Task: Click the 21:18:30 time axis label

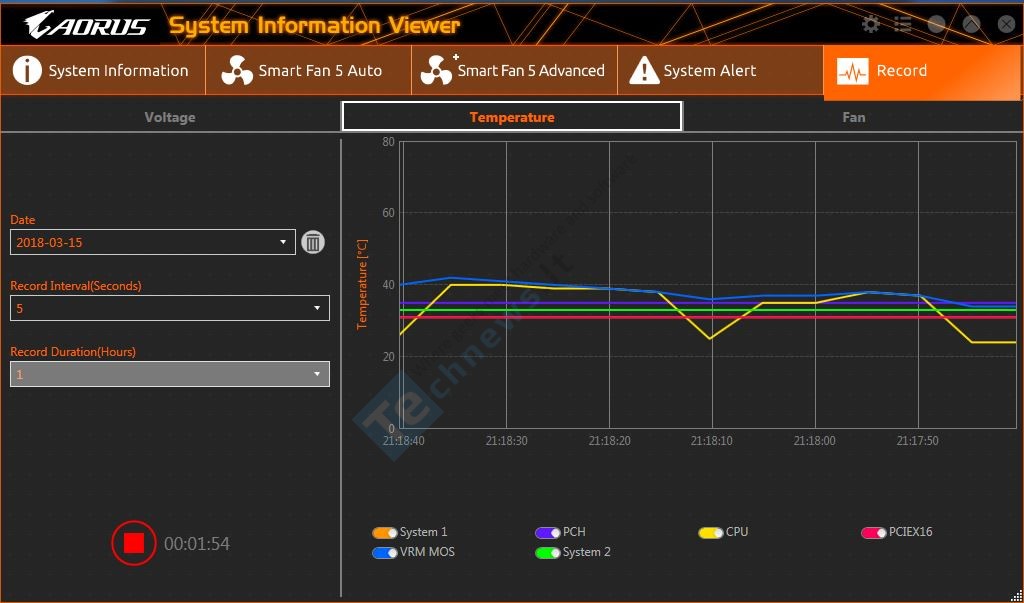Action: pyautogui.click(x=507, y=441)
